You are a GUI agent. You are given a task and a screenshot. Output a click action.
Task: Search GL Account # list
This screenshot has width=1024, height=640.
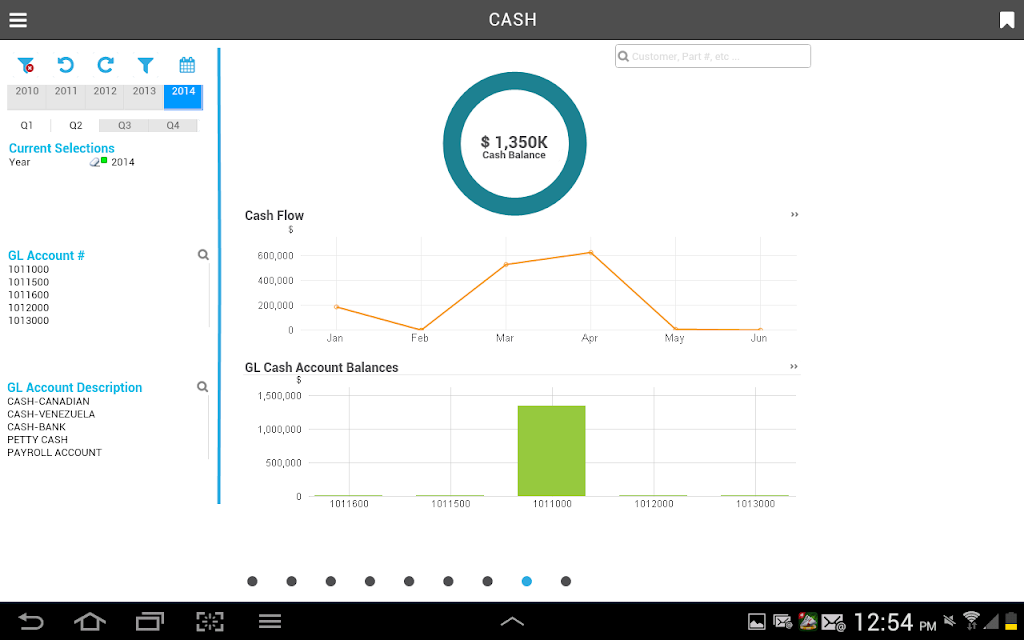(x=203, y=255)
